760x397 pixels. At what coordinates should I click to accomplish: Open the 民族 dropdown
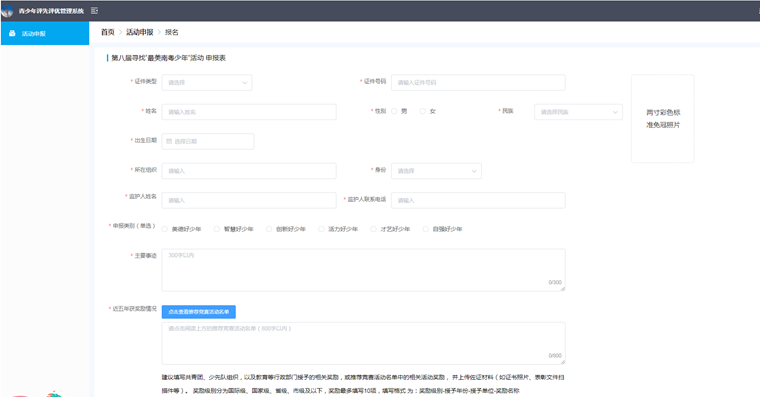click(x=578, y=112)
